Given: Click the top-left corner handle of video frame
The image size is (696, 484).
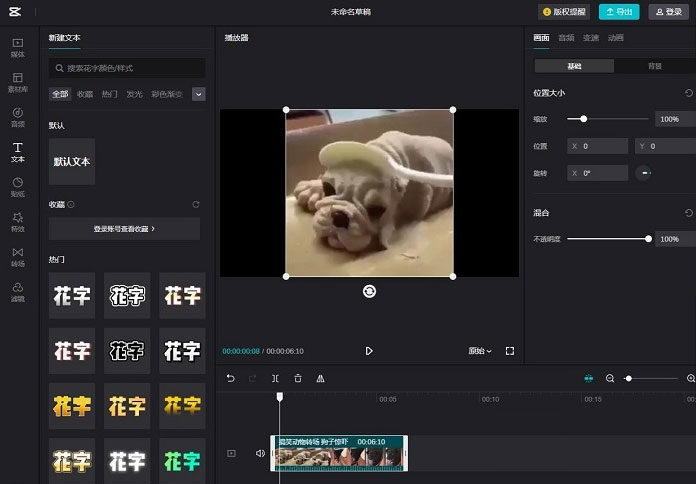Looking at the screenshot, I should 286,110.
